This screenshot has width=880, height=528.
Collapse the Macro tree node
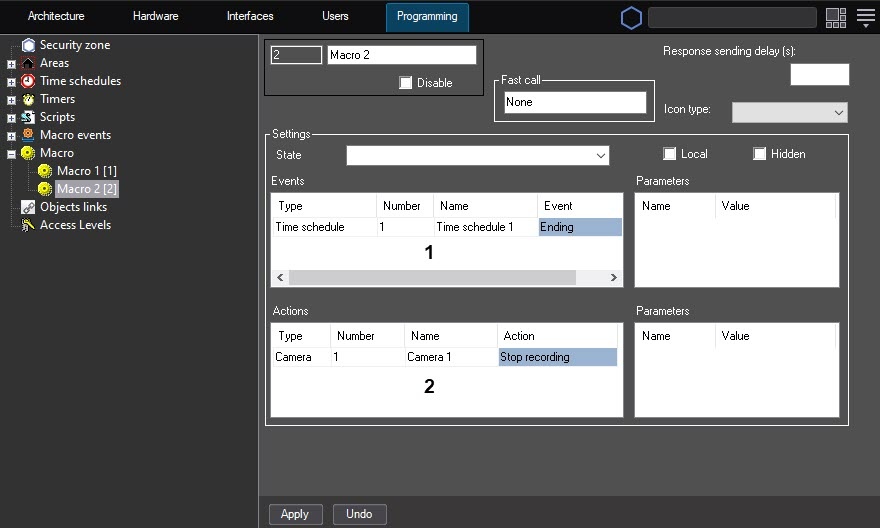[11, 154]
